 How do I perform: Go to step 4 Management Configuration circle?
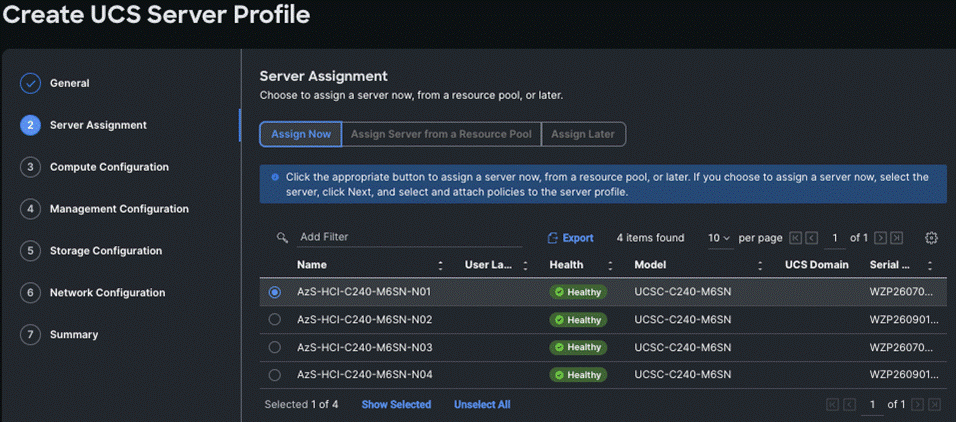30,209
